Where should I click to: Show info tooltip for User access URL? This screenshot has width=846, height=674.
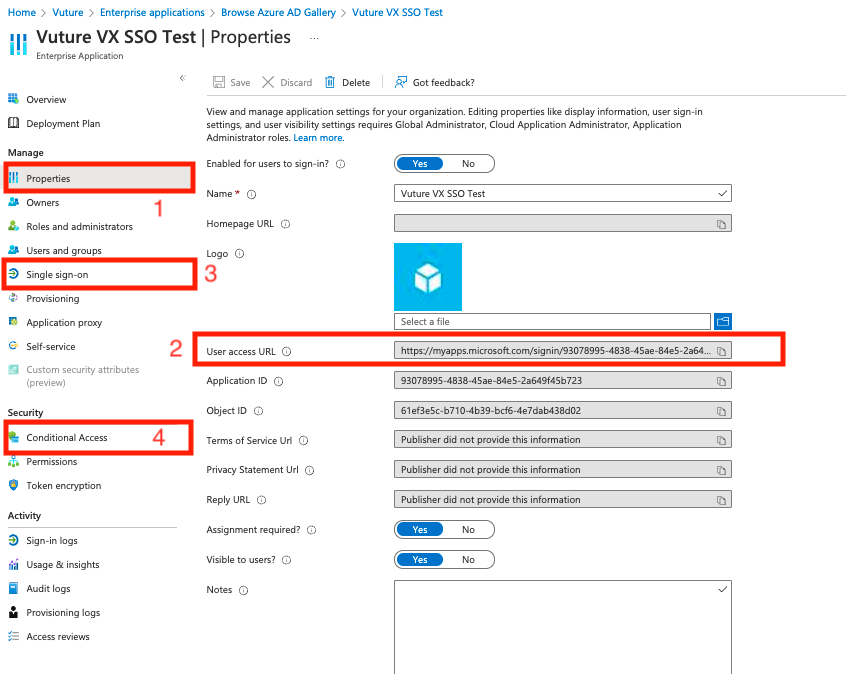tap(286, 351)
